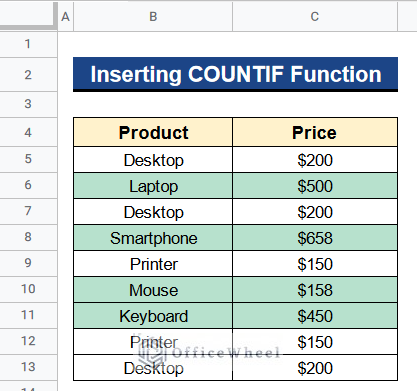This screenshot has height=391, width=417.
Task: Select row 5 header
Action: point(28,159)
